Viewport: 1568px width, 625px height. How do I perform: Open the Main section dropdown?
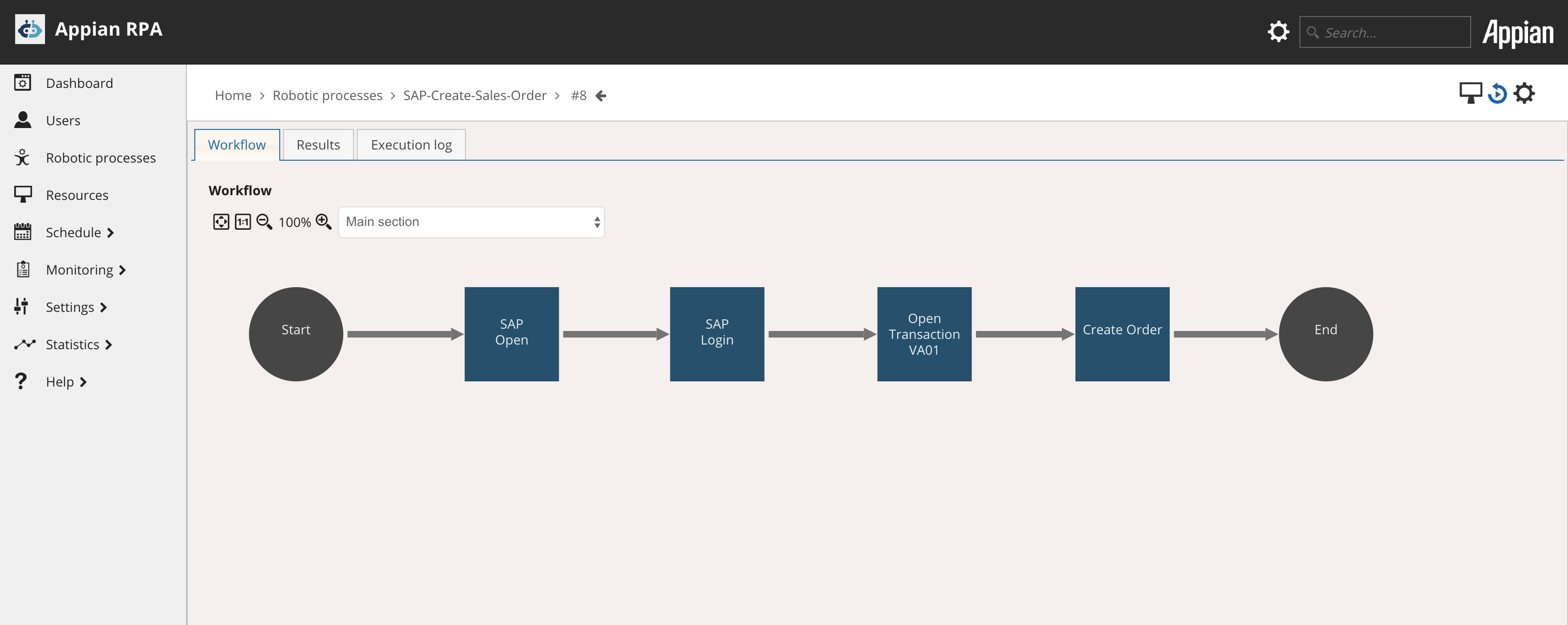pyautogui.click(x=471, y=222)
